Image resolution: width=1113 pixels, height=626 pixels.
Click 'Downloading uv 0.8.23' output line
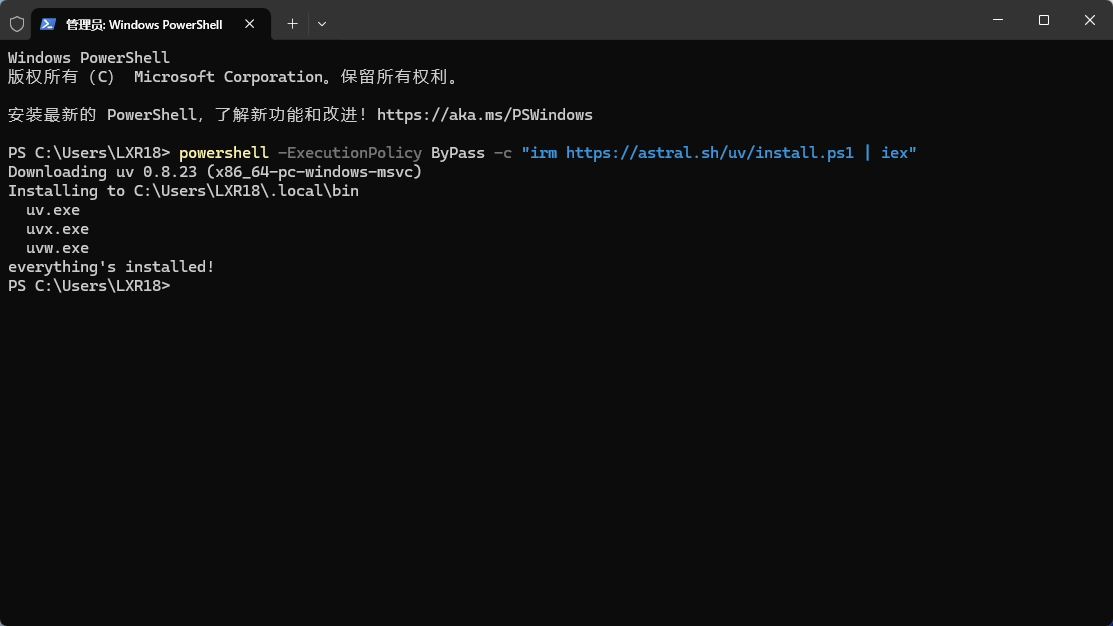click(215, 172)
